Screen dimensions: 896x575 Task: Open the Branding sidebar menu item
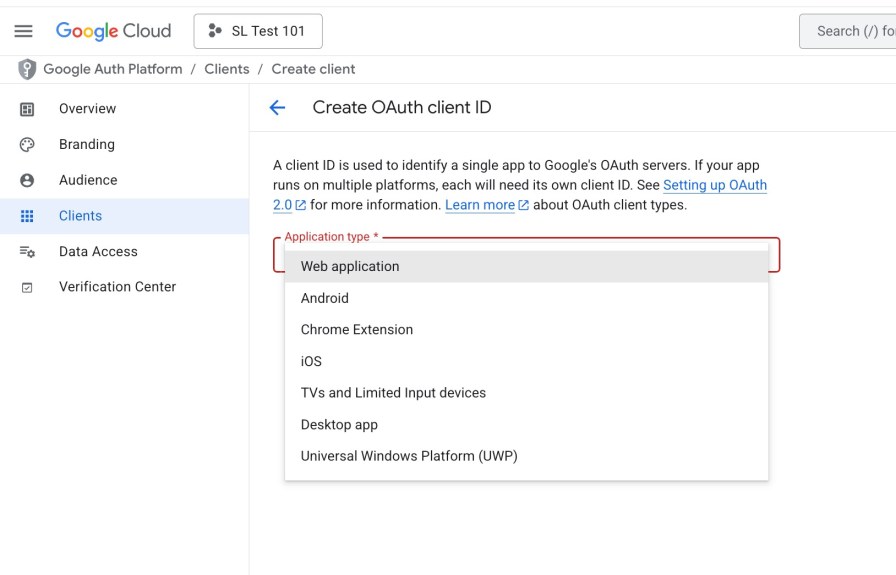87,144
